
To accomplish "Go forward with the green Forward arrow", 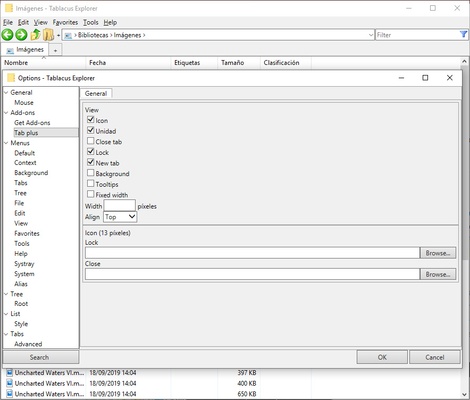I will (x=21, y=35).
